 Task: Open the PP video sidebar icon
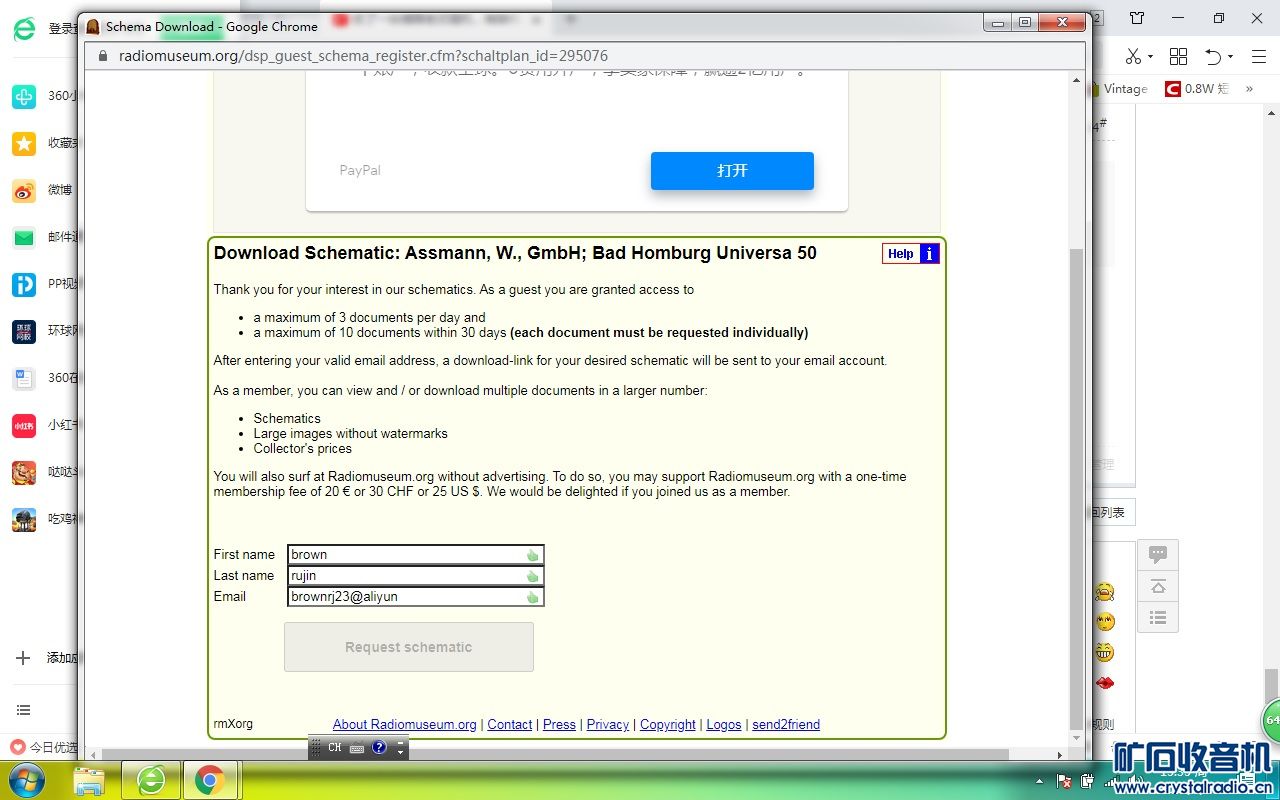tap(24, 284)
